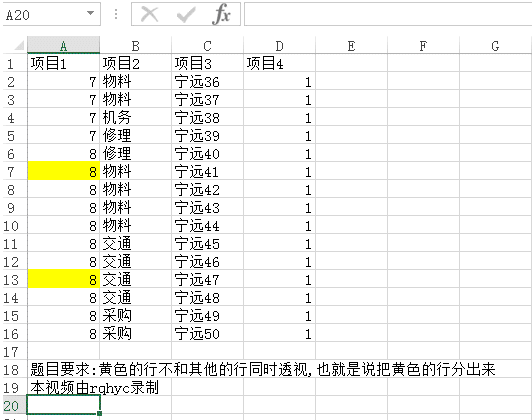The image size is (532, 420).
Task: Select cell B4 containing 机务
Action: point(135,118)
